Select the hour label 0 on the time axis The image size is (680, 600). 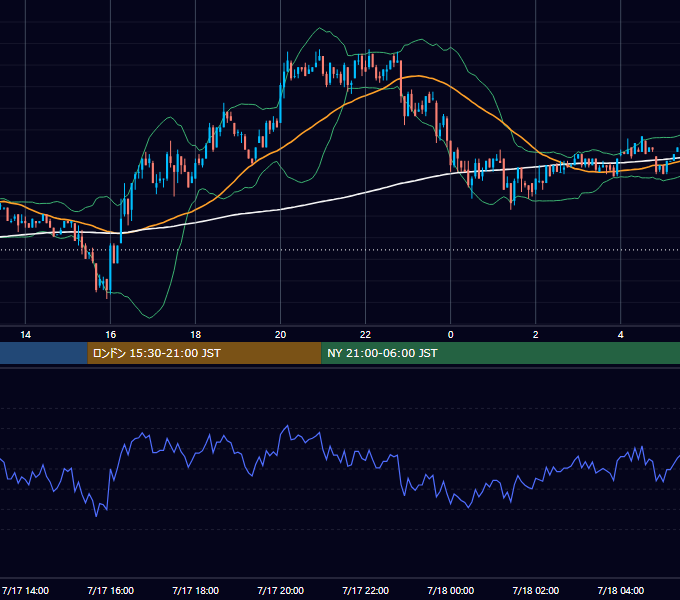point(451,335)
